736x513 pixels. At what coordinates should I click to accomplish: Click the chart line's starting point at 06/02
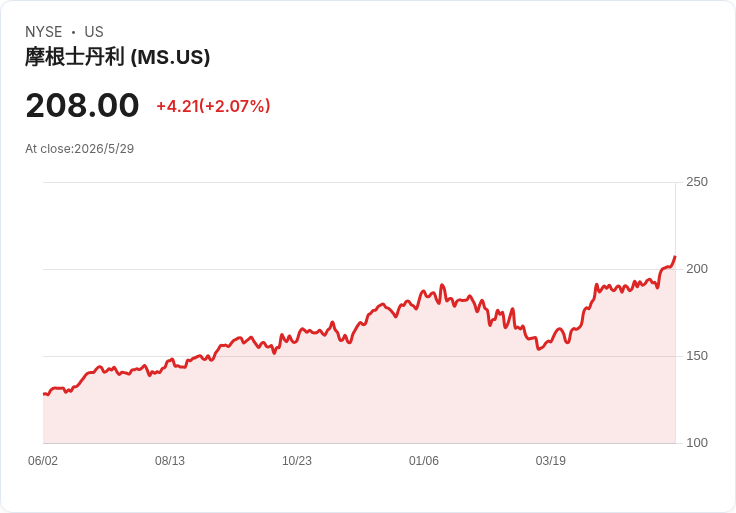click(44, 394)
